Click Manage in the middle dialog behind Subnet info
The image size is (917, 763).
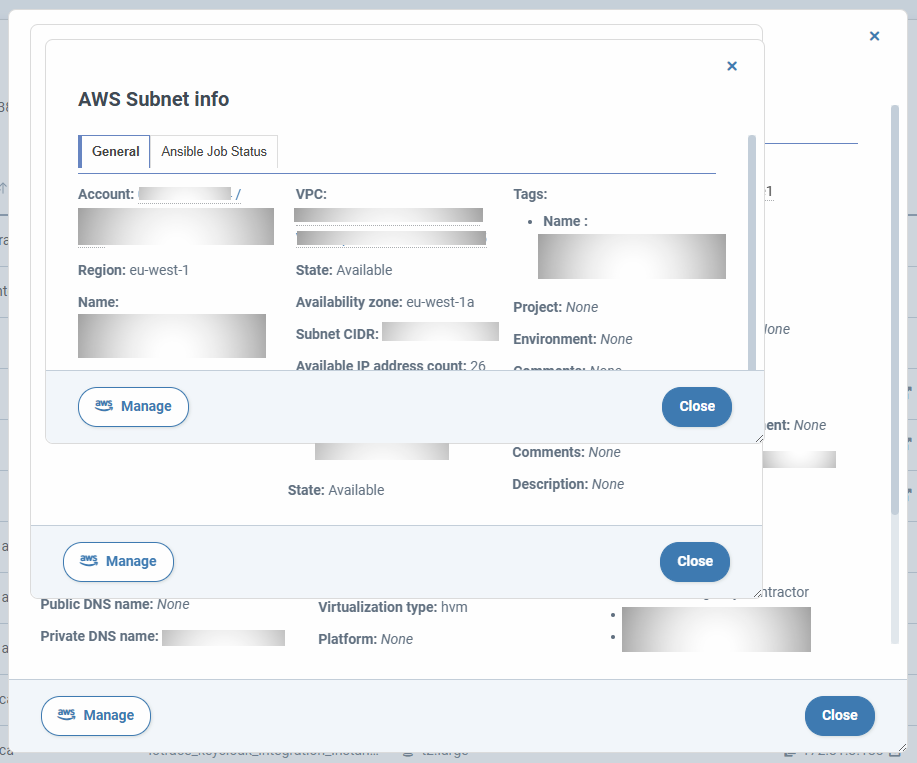pyautogui.click(x=118, y=561)
